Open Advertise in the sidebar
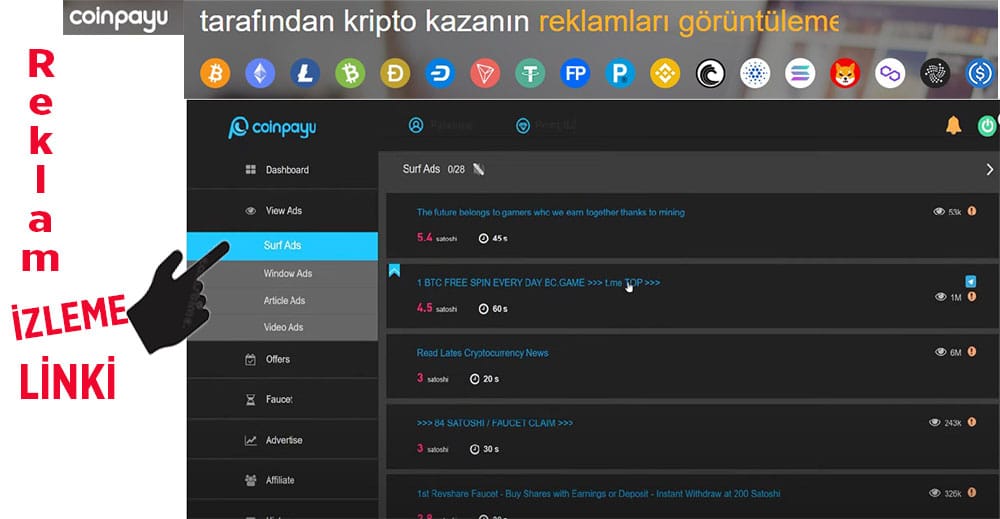Image resolution: width=1000 pixels, height=519 pixels. 283,440
